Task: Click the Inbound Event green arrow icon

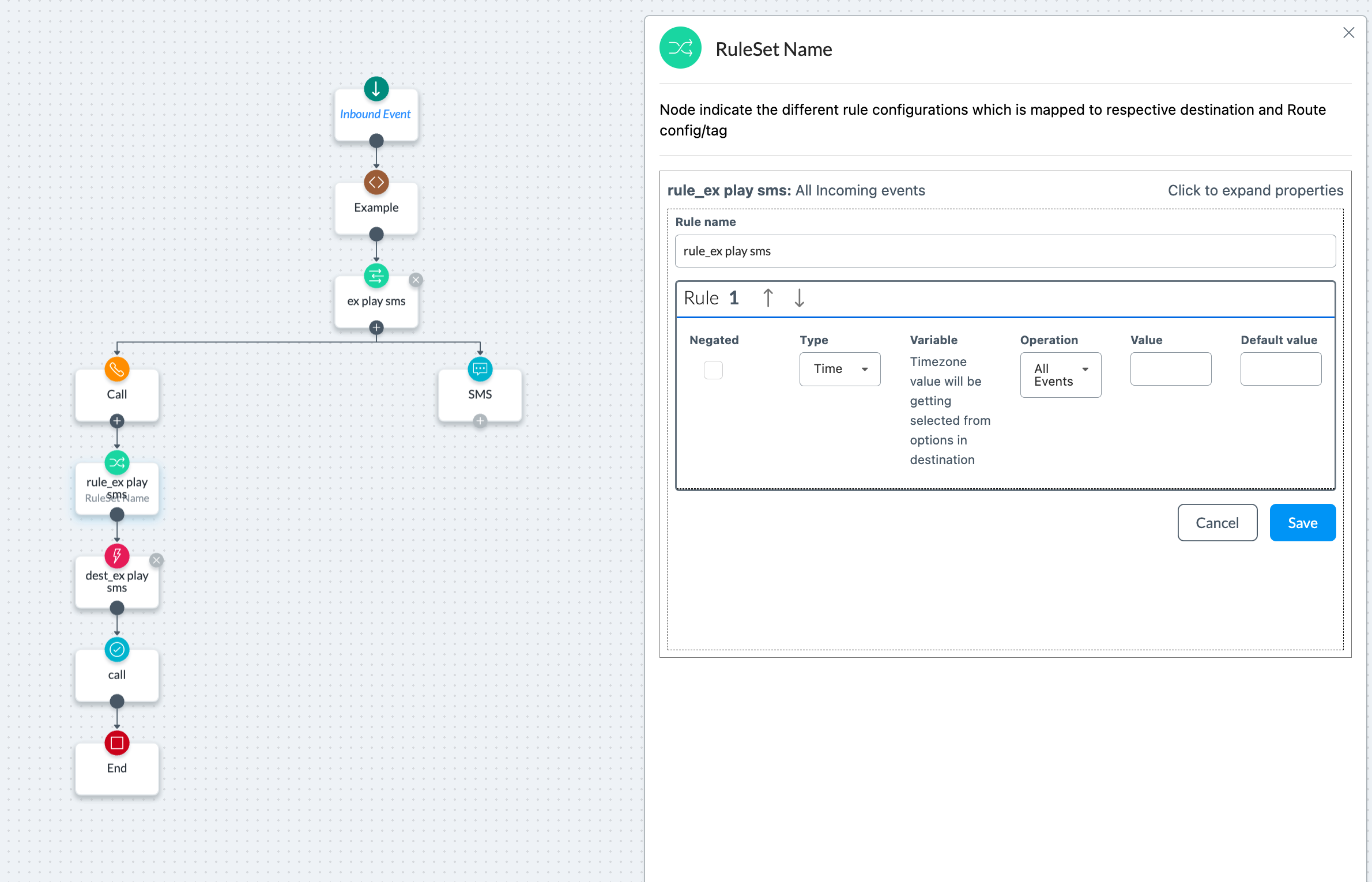Action: 376,89
